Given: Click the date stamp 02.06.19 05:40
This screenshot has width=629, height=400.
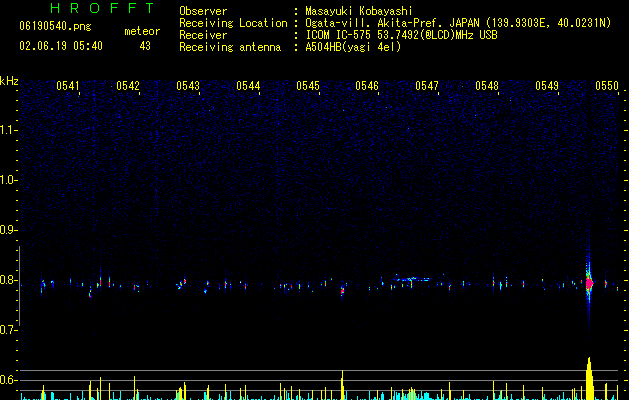Looking at the screenshot, I should click(61, 46).
